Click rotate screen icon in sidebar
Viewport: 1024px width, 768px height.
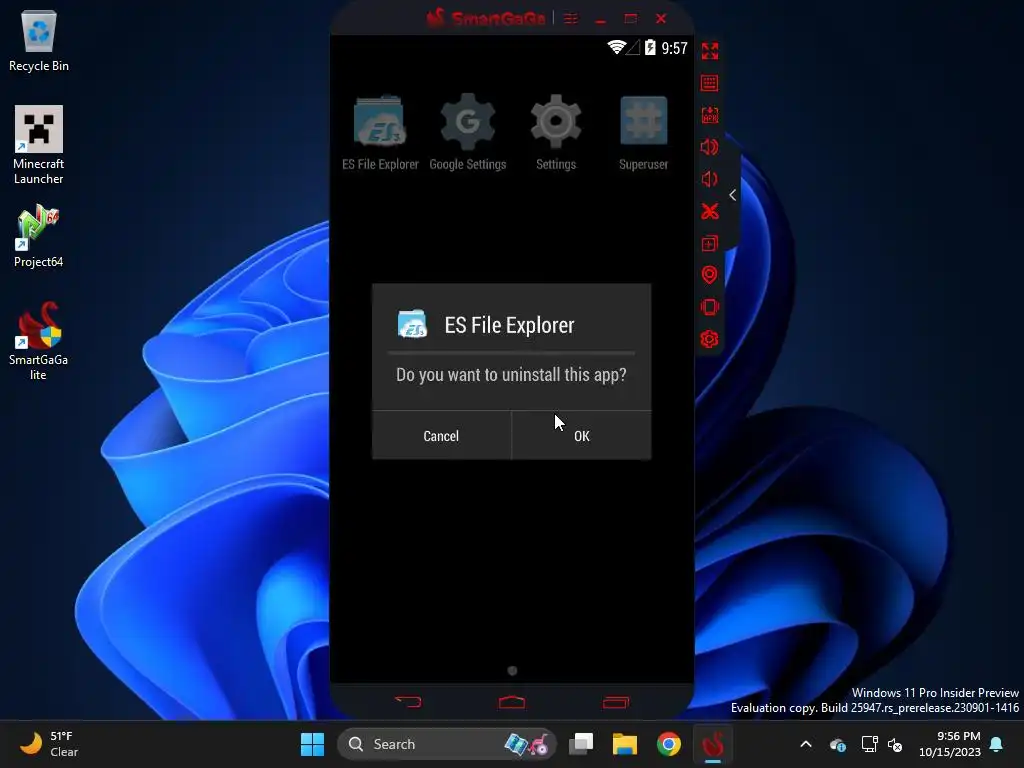click(710, 307)
